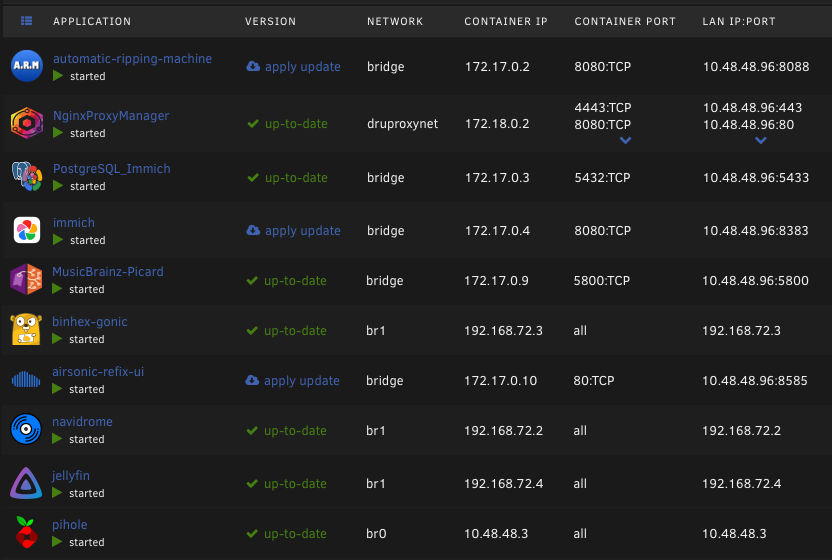This screenshot has width=832, height=560.
Task: Click the immich pinwheel app icon
Action: point(27,230)
